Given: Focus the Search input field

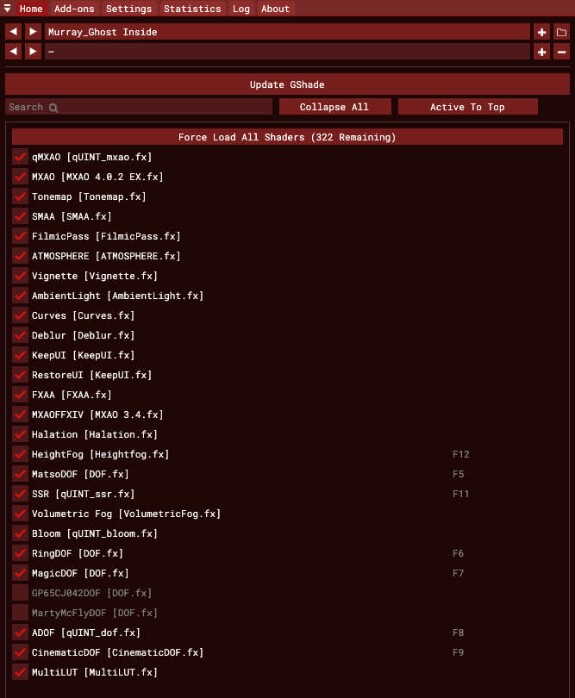Looking at the screenshot, I should tap(139, 107).
